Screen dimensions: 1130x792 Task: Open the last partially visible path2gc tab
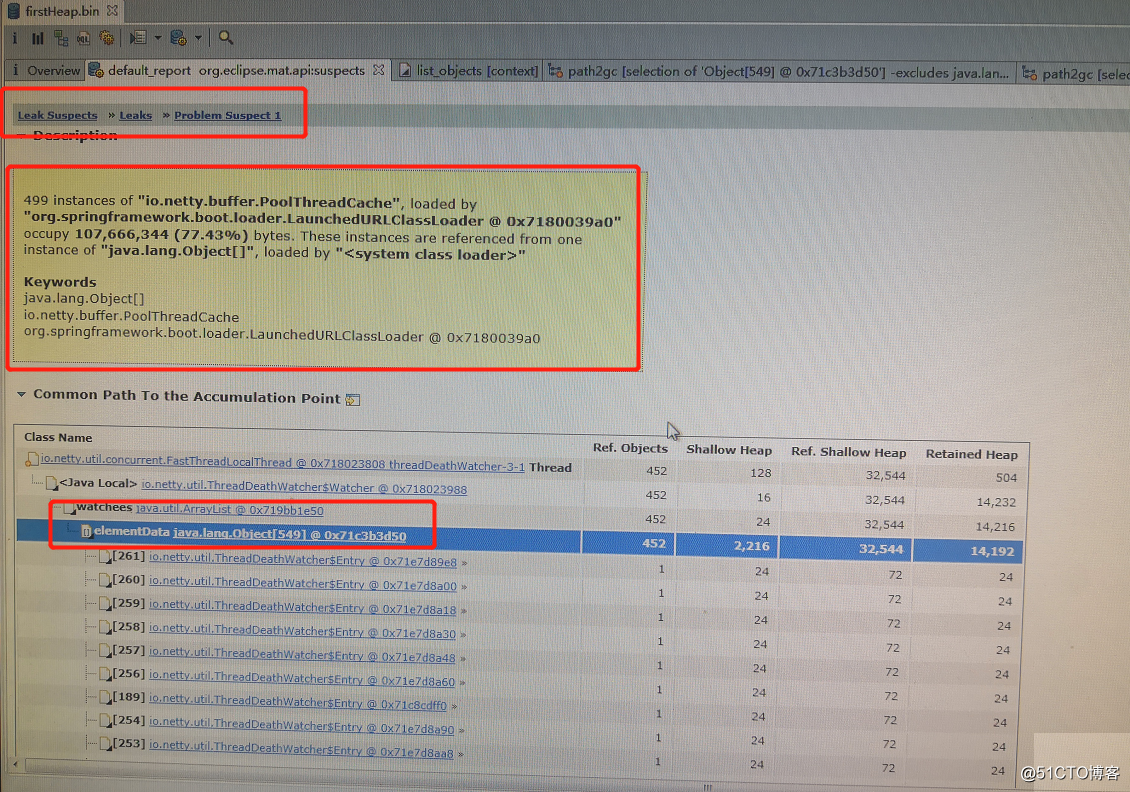pos(1075,73)
